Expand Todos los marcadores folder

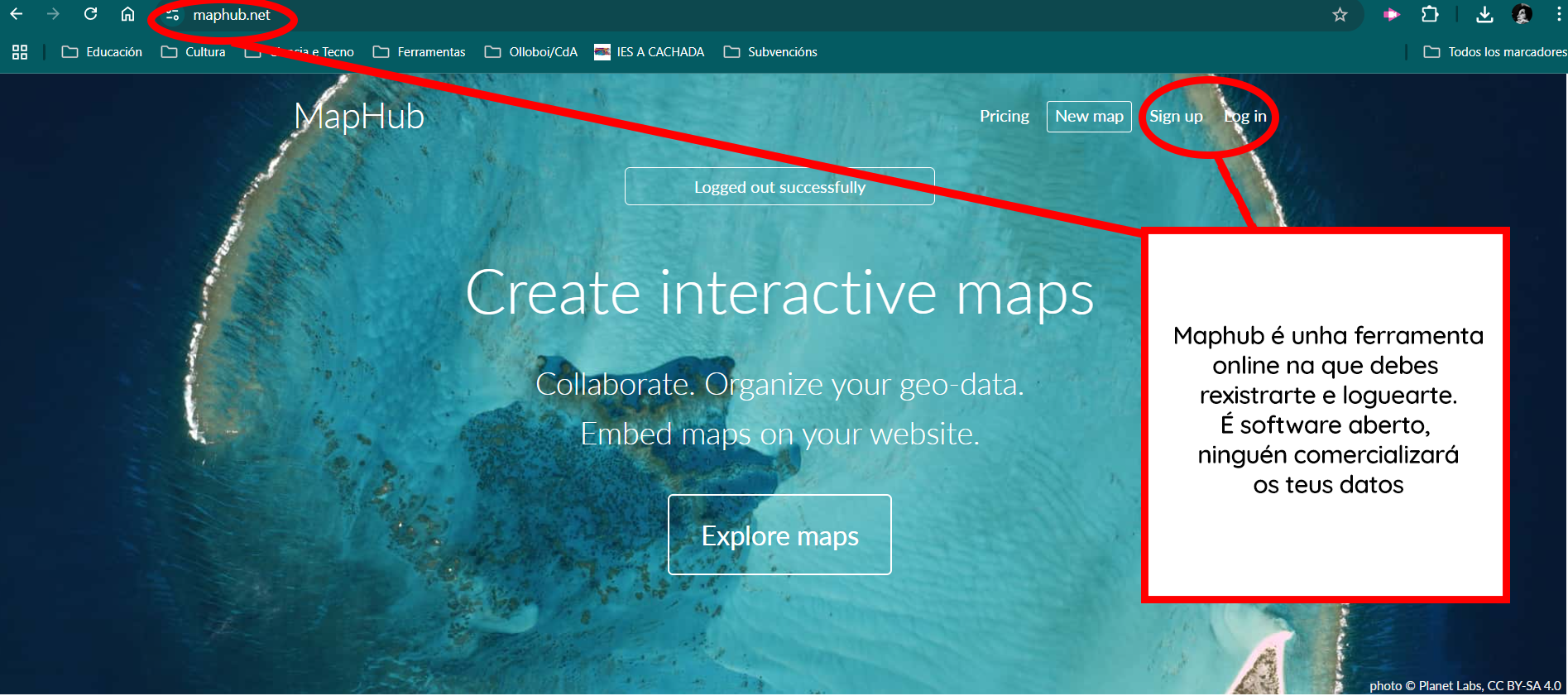click(1494, 52)
